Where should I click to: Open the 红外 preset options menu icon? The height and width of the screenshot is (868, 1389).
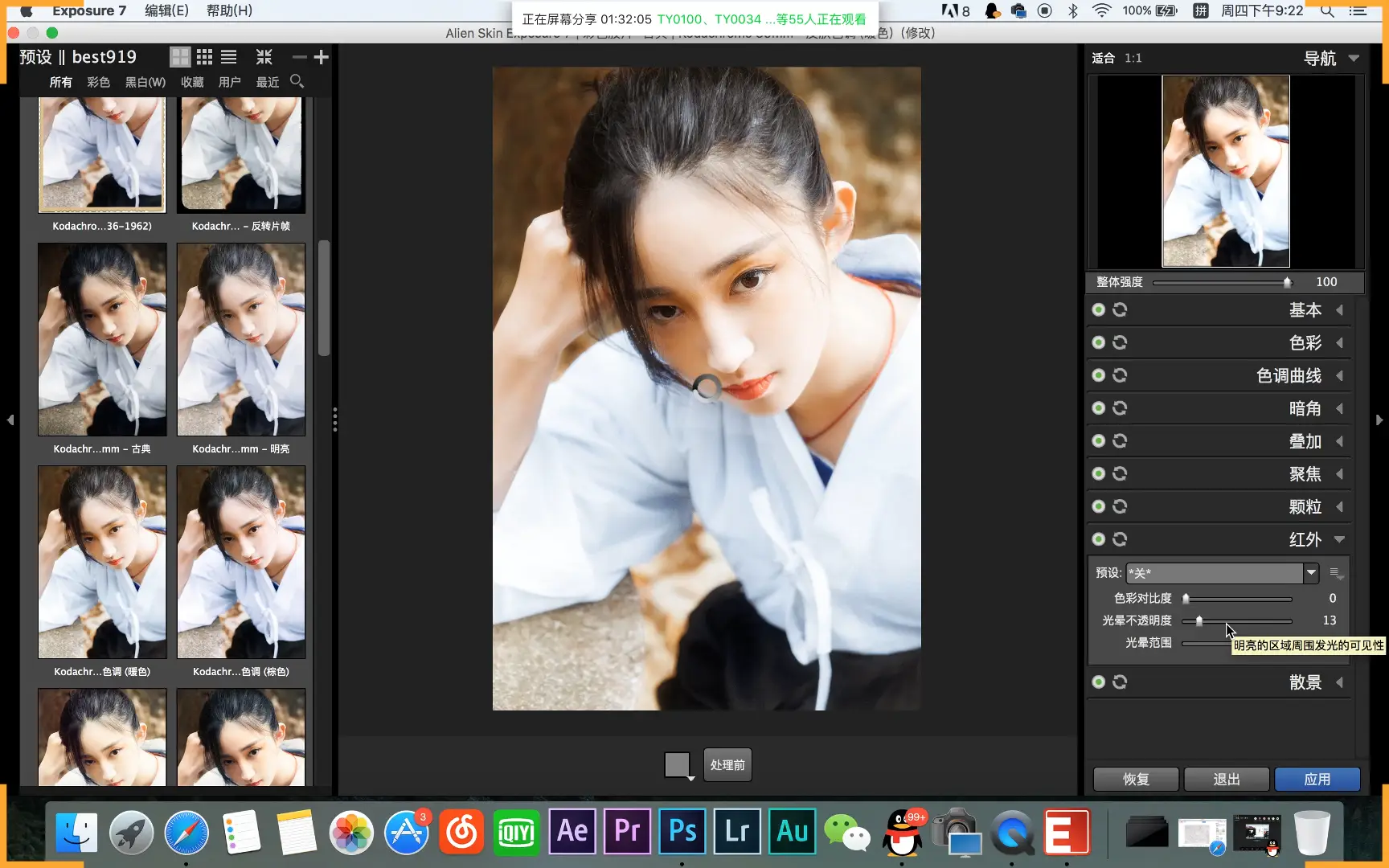click(1335, 573)
